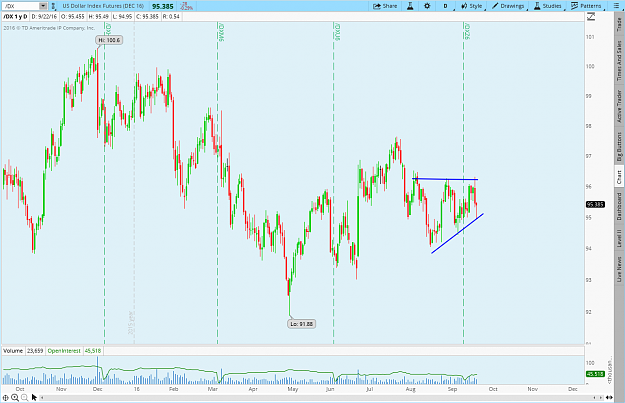Open the D timeframe dropdown
The height and width of the screenshot is (403, 625).
pos(446,6)
